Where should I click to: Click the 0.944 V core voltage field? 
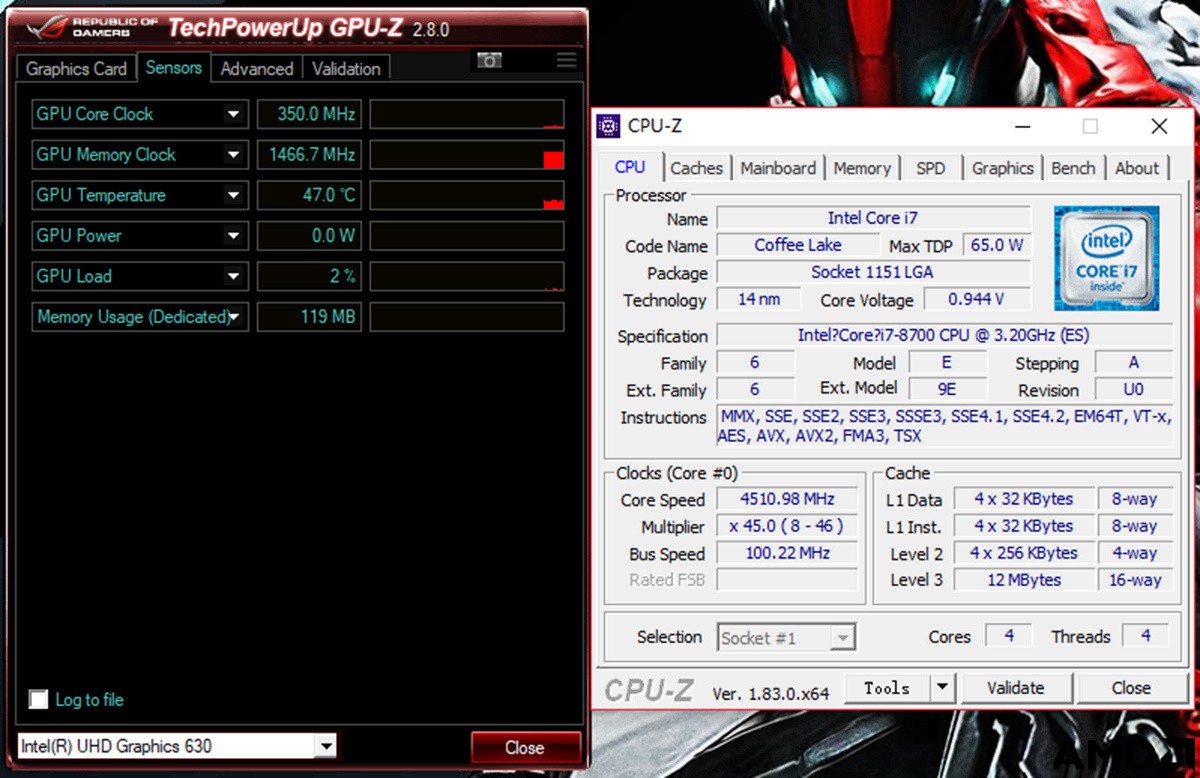click(x=976, y=299)
